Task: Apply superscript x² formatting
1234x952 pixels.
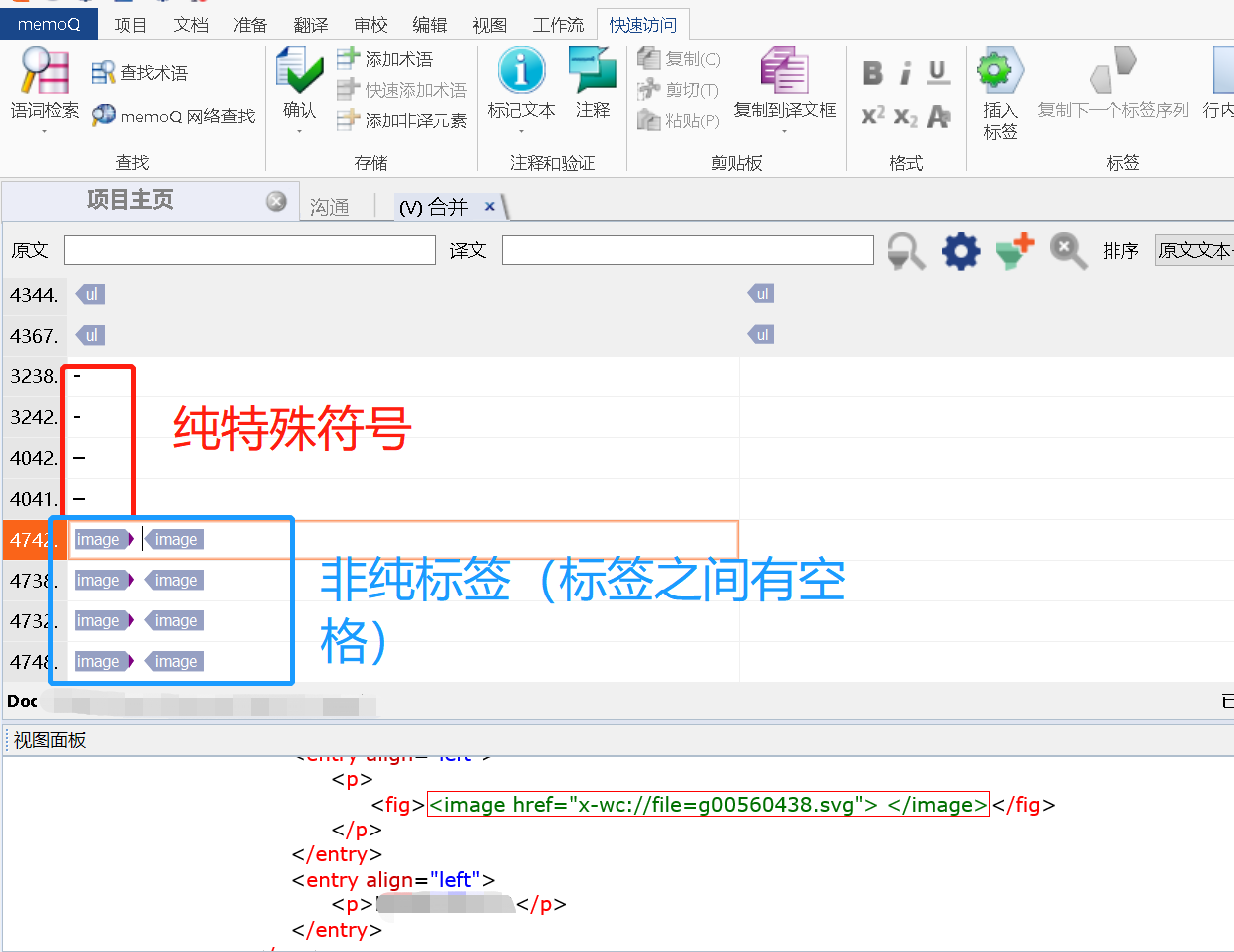Action: (873, 116)
